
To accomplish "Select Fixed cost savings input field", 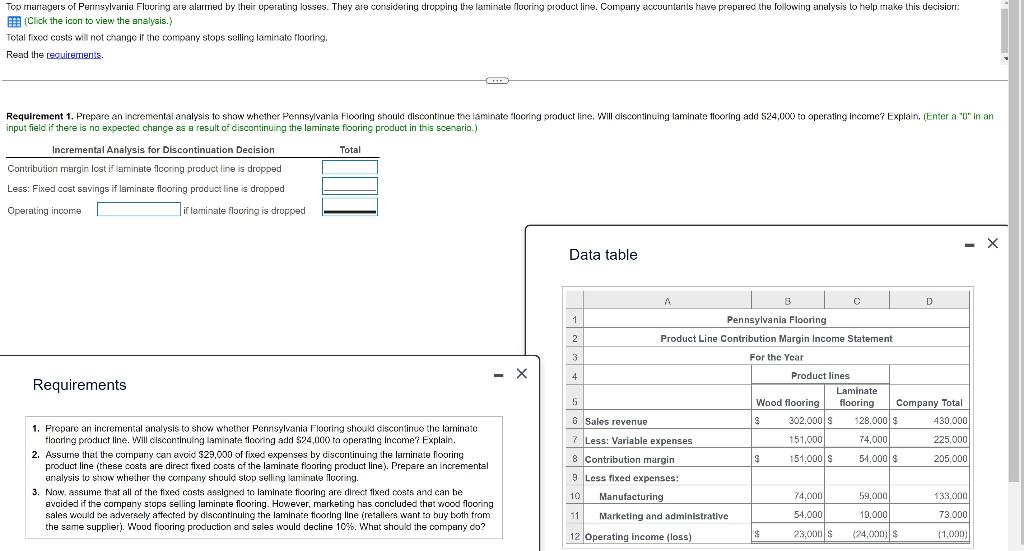I will (350, 187).
